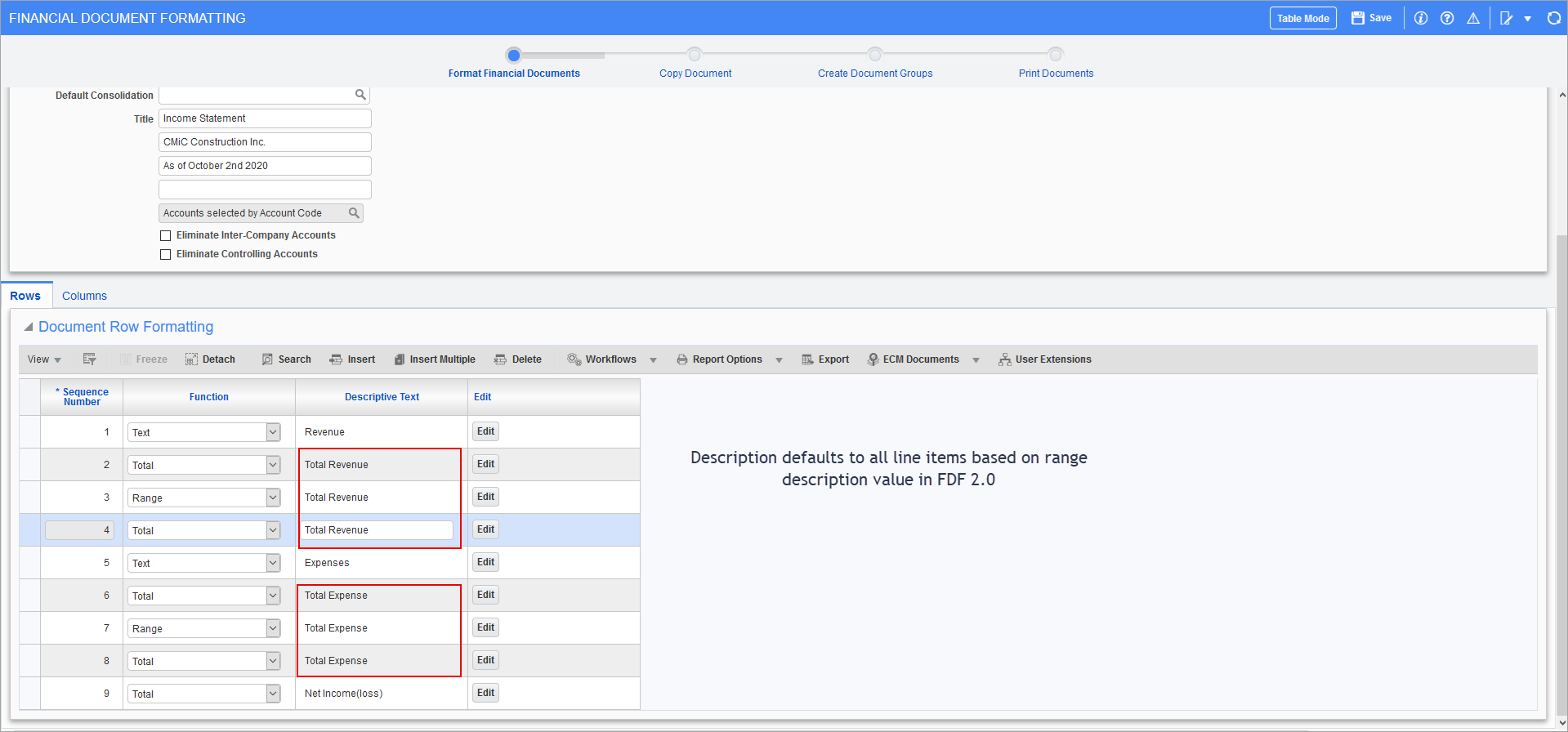Click the Income Statement title field
Image resolution: width=1568 pixels, height=732 pixels.
click(x=265, y=118)
